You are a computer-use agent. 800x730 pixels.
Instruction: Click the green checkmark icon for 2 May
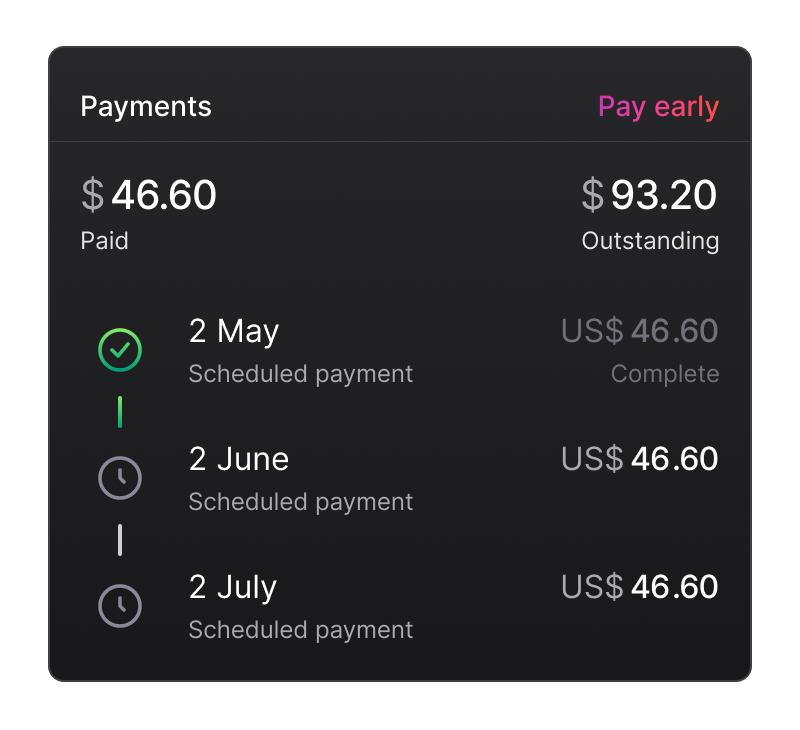[120, 351]
